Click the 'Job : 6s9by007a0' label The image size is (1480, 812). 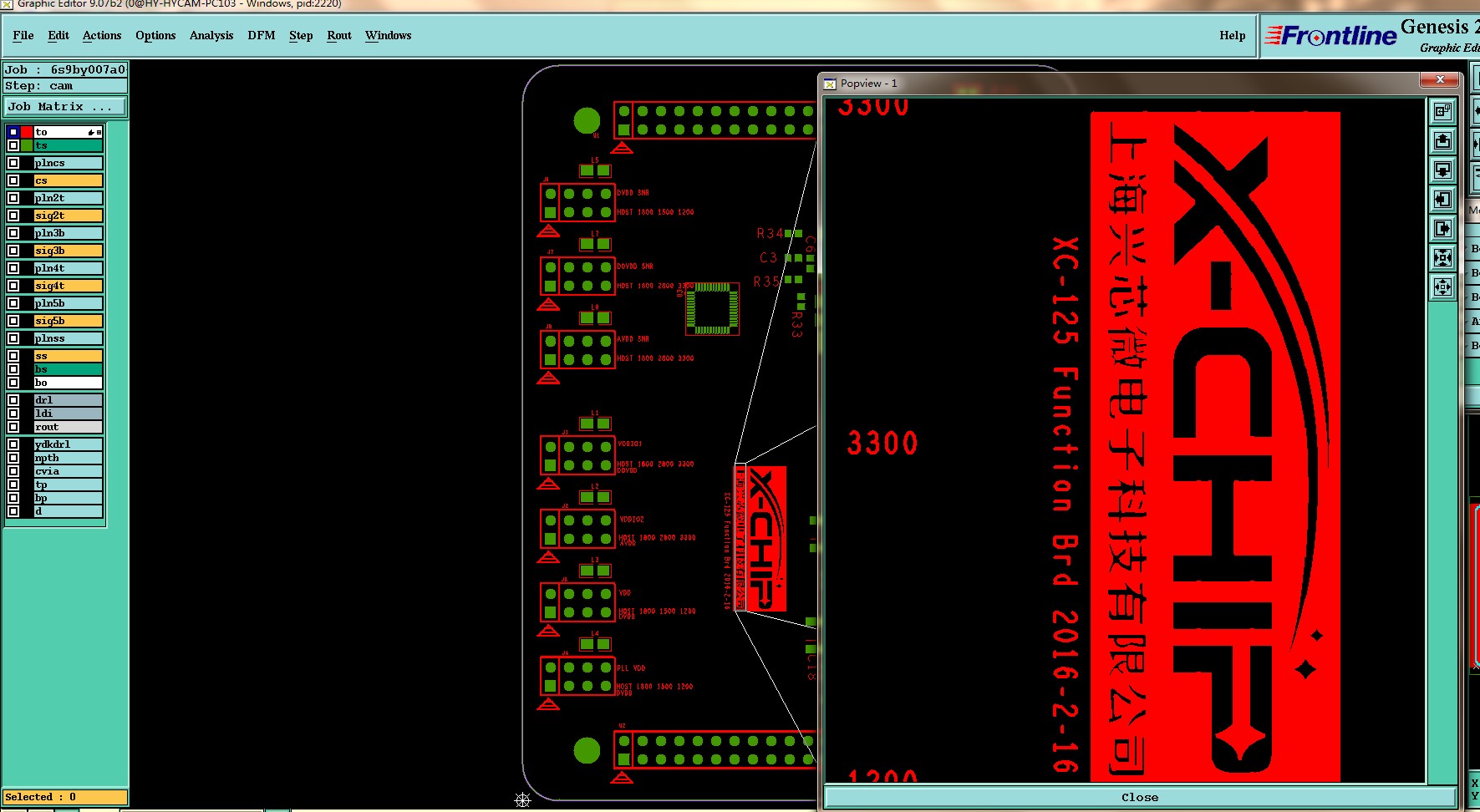65,70
